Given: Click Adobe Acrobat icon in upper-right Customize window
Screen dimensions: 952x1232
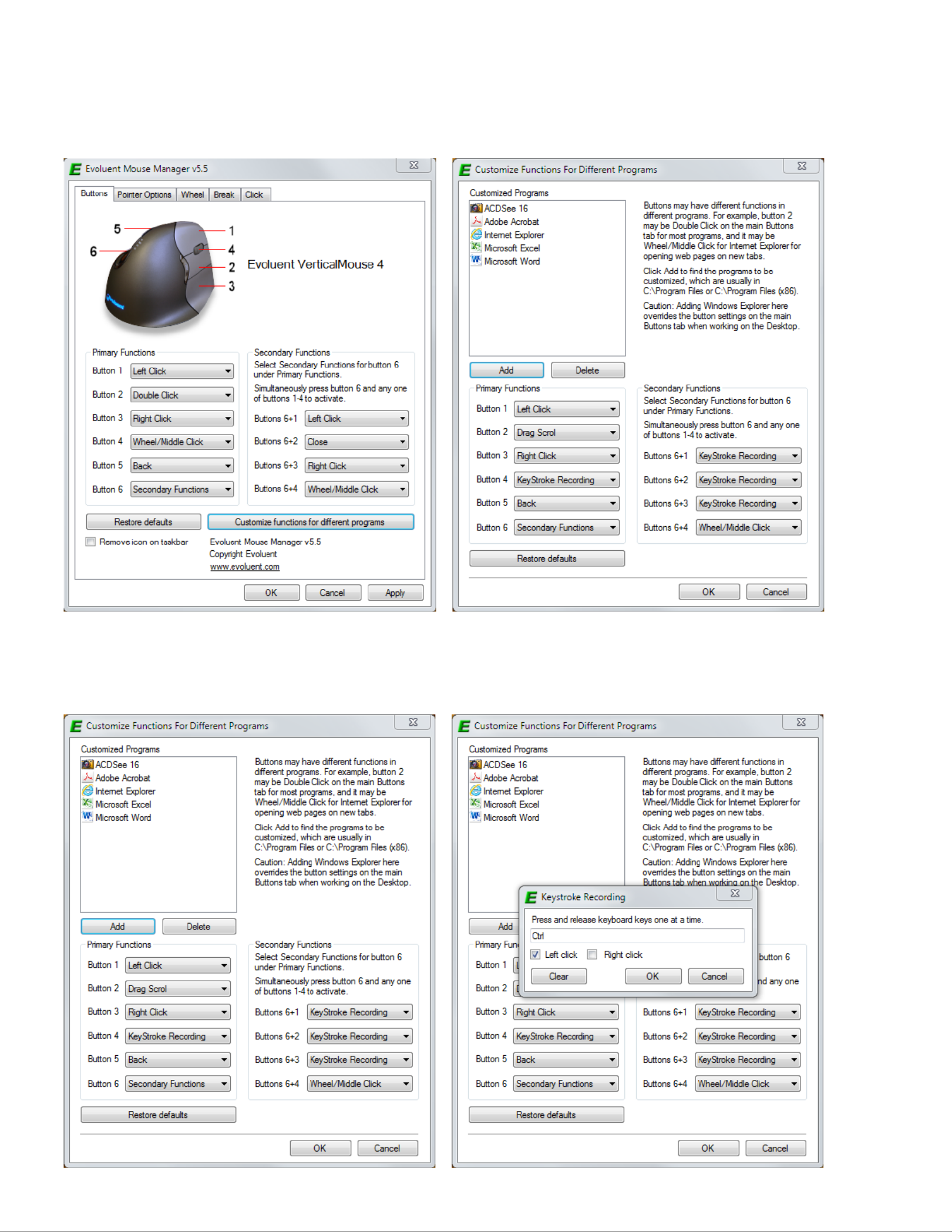Looking at the screenshot, I should [476, 221].
